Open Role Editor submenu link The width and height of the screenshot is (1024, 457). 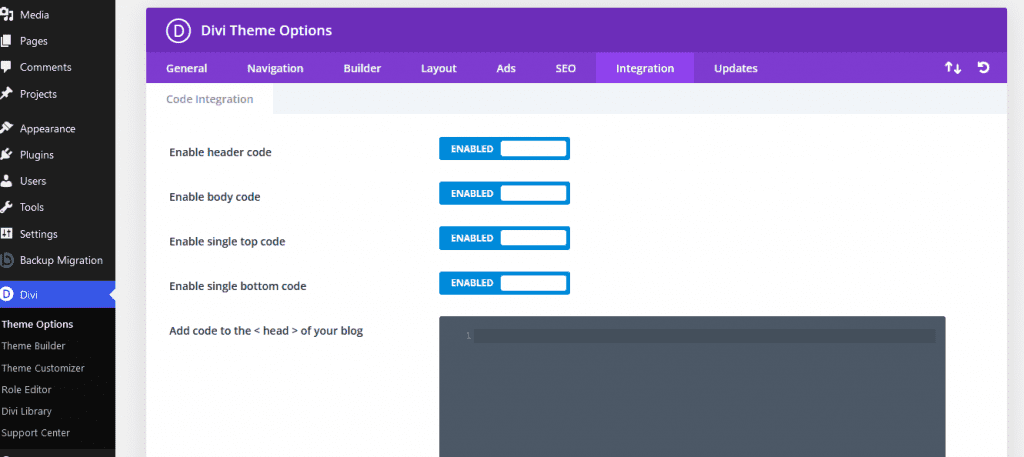tap(26, 390)
